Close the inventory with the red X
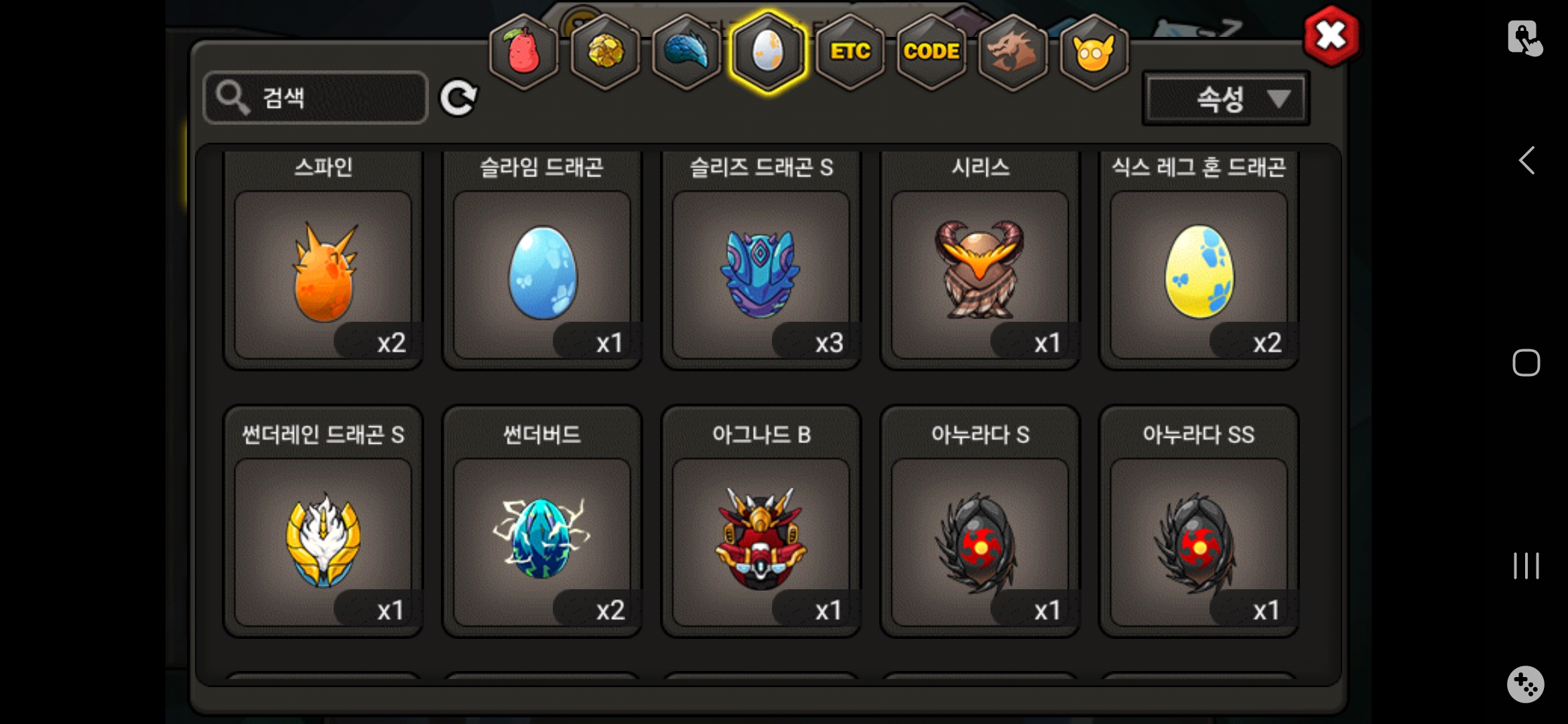 (1331, 36)
